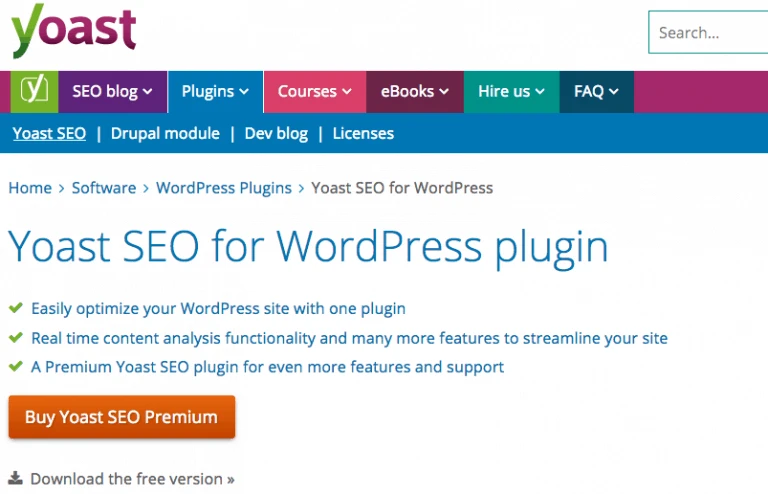Viewport: 768px width, 494px height.
Task: Expand the FAQ dropdown arrow
Action: pos(614,92)
